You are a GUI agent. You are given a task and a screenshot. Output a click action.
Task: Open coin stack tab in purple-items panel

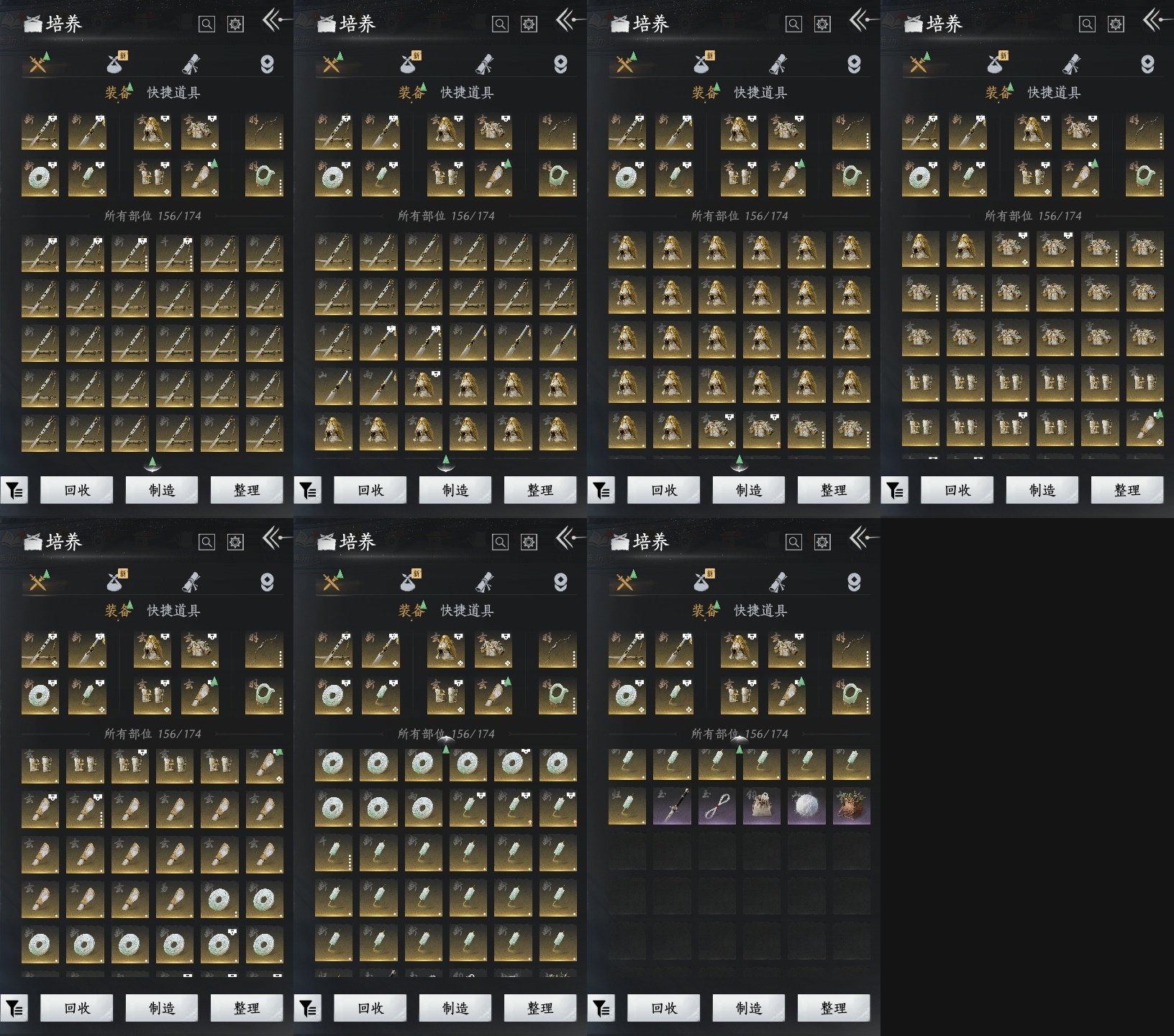(854, 581)
